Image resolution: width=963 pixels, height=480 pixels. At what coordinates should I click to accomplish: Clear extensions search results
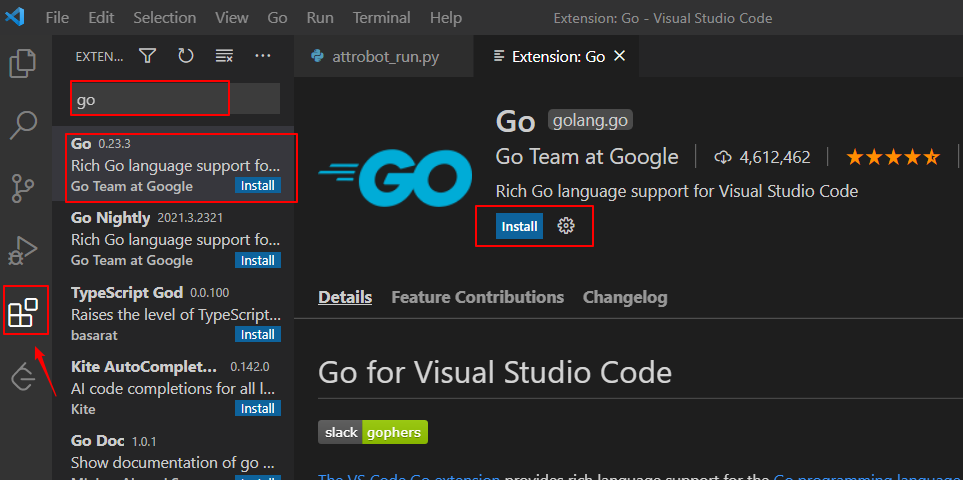click(224, 56)
